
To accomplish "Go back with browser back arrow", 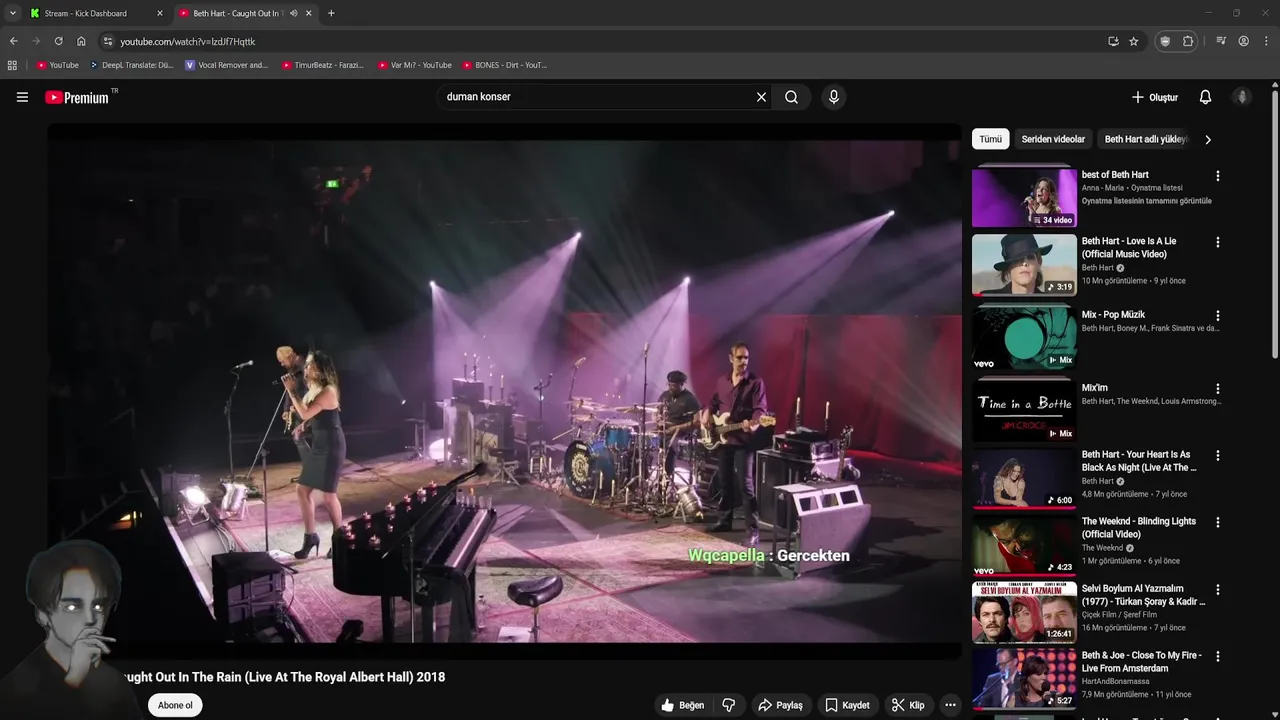I will 13,41.
